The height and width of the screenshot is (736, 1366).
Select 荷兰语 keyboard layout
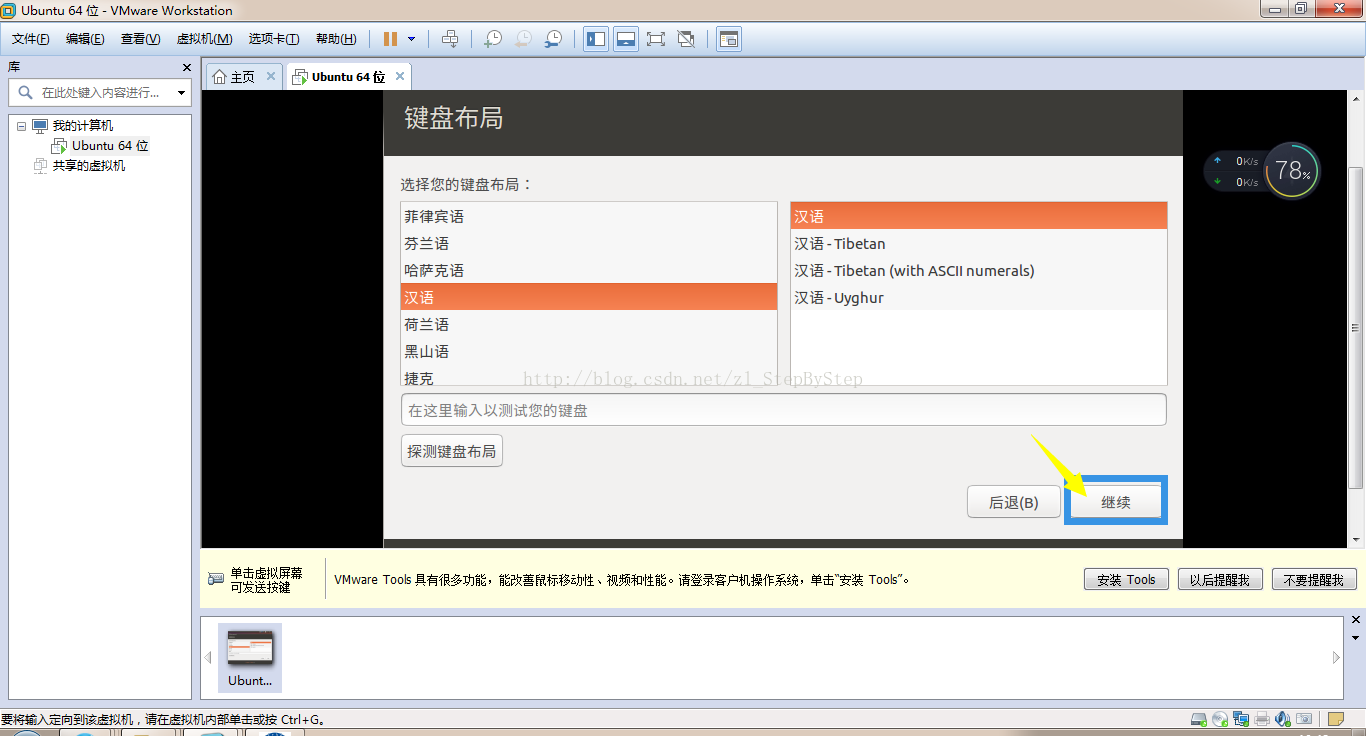[588, 324]
